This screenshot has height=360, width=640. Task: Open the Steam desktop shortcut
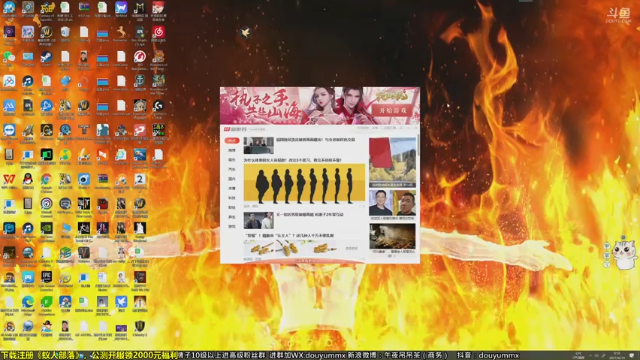tap(46, 57)
